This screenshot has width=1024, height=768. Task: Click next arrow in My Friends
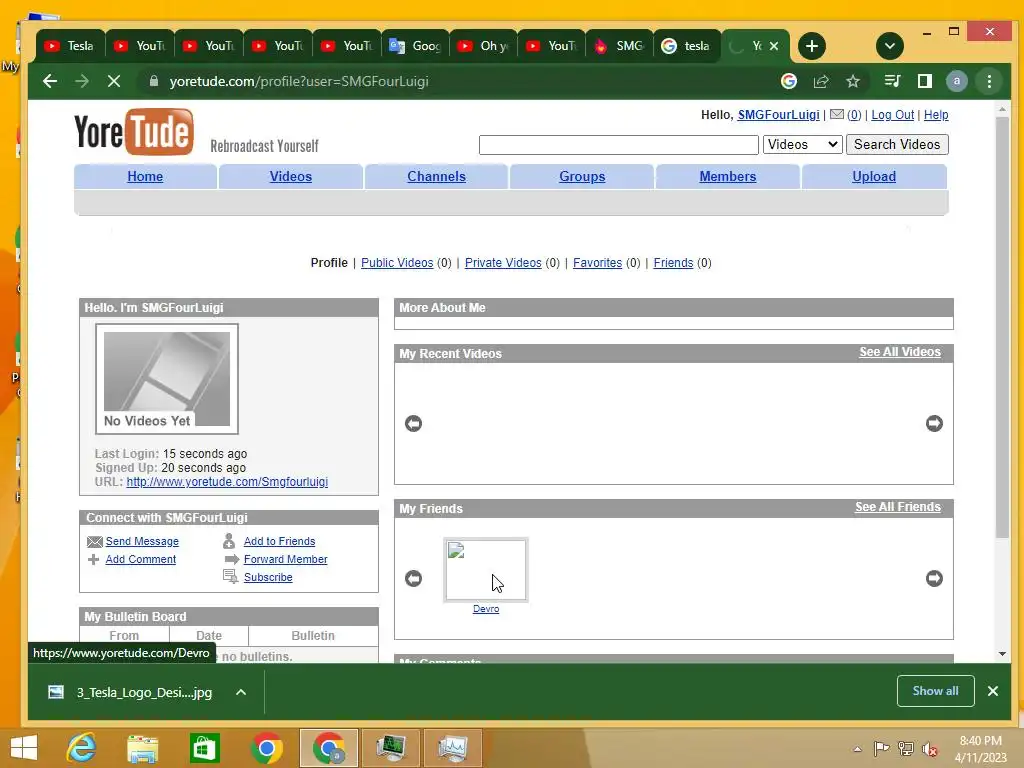[935, 578]
